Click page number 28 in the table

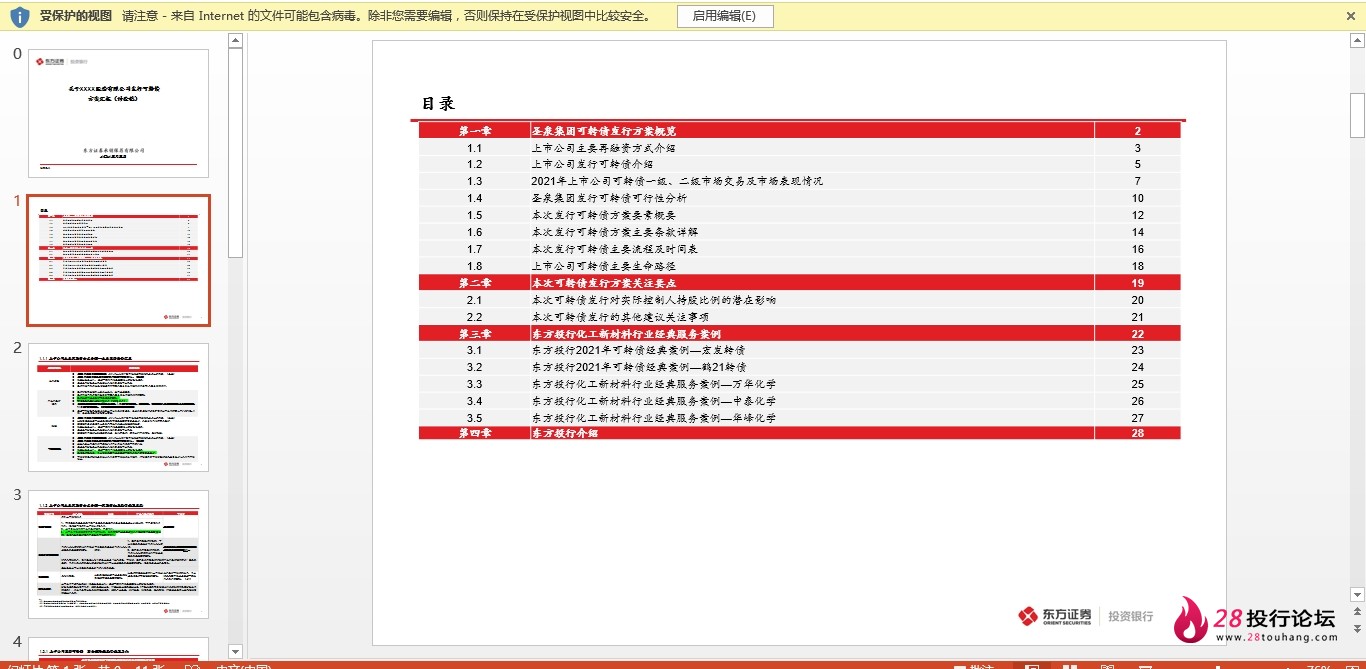(x=1138, y=433)
